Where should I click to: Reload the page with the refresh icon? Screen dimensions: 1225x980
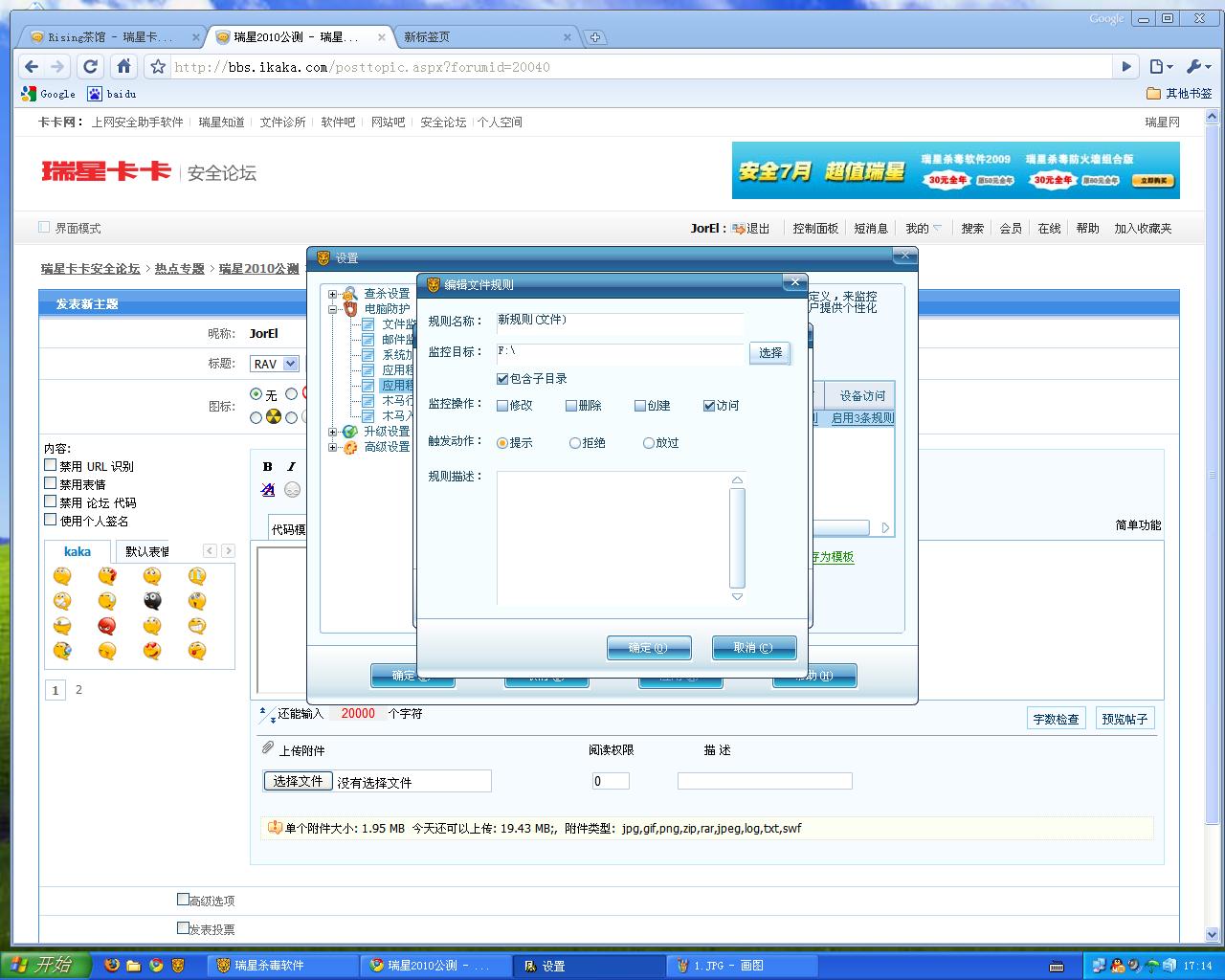click(91, 66)
